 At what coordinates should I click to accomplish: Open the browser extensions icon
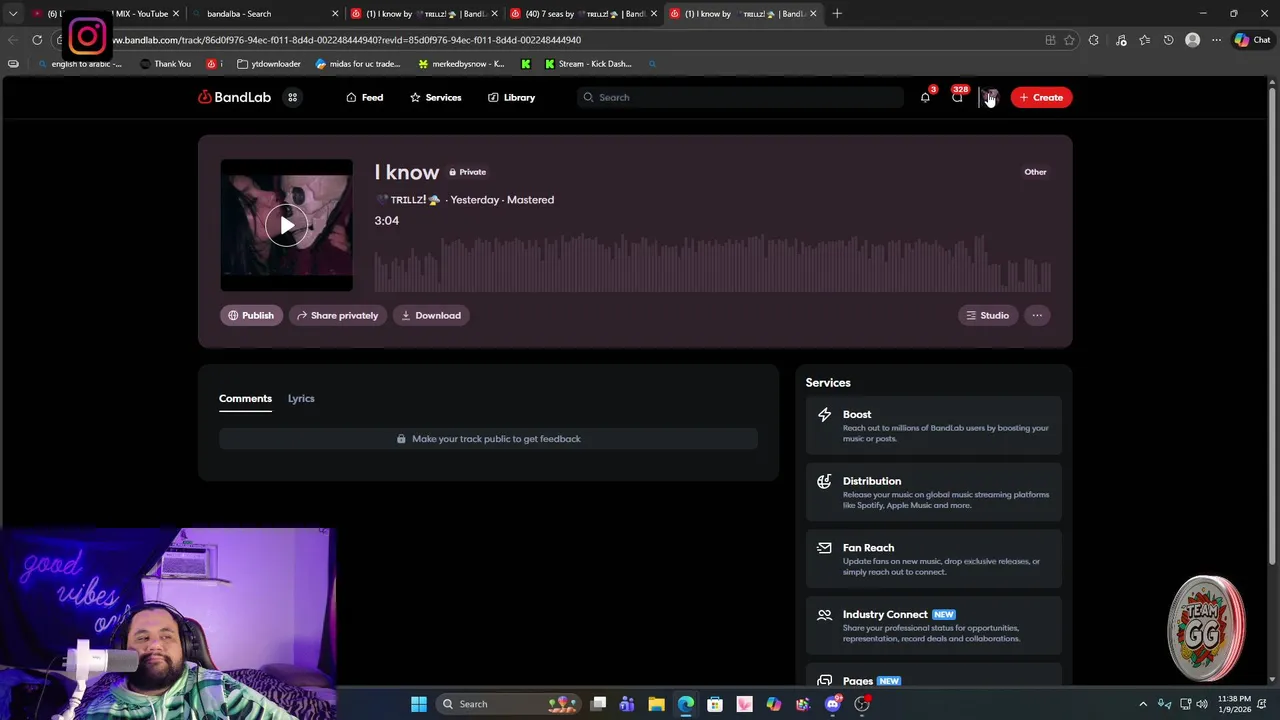pyautogui.click(x=1093, y=40)
